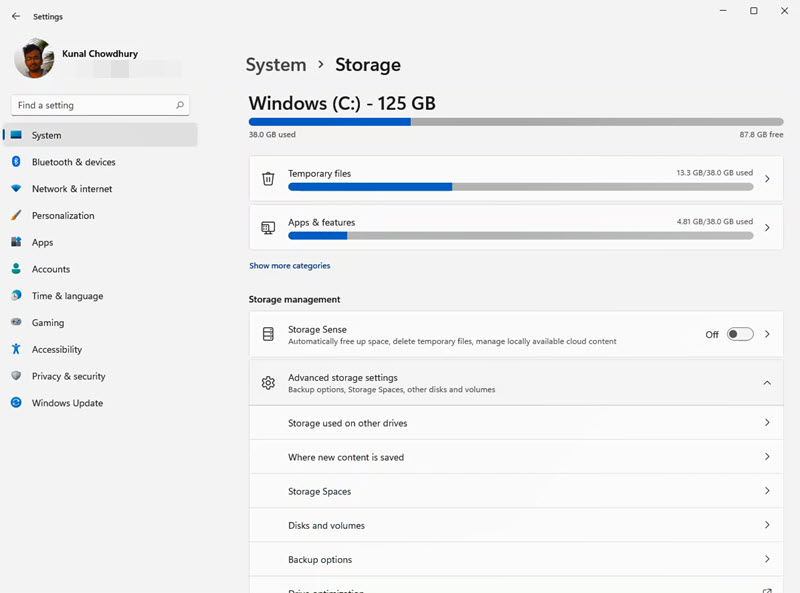The image size is (800, 593).
Task: Click System breadcrumb link
Action: pyautogui.click(x=276, y=65)
